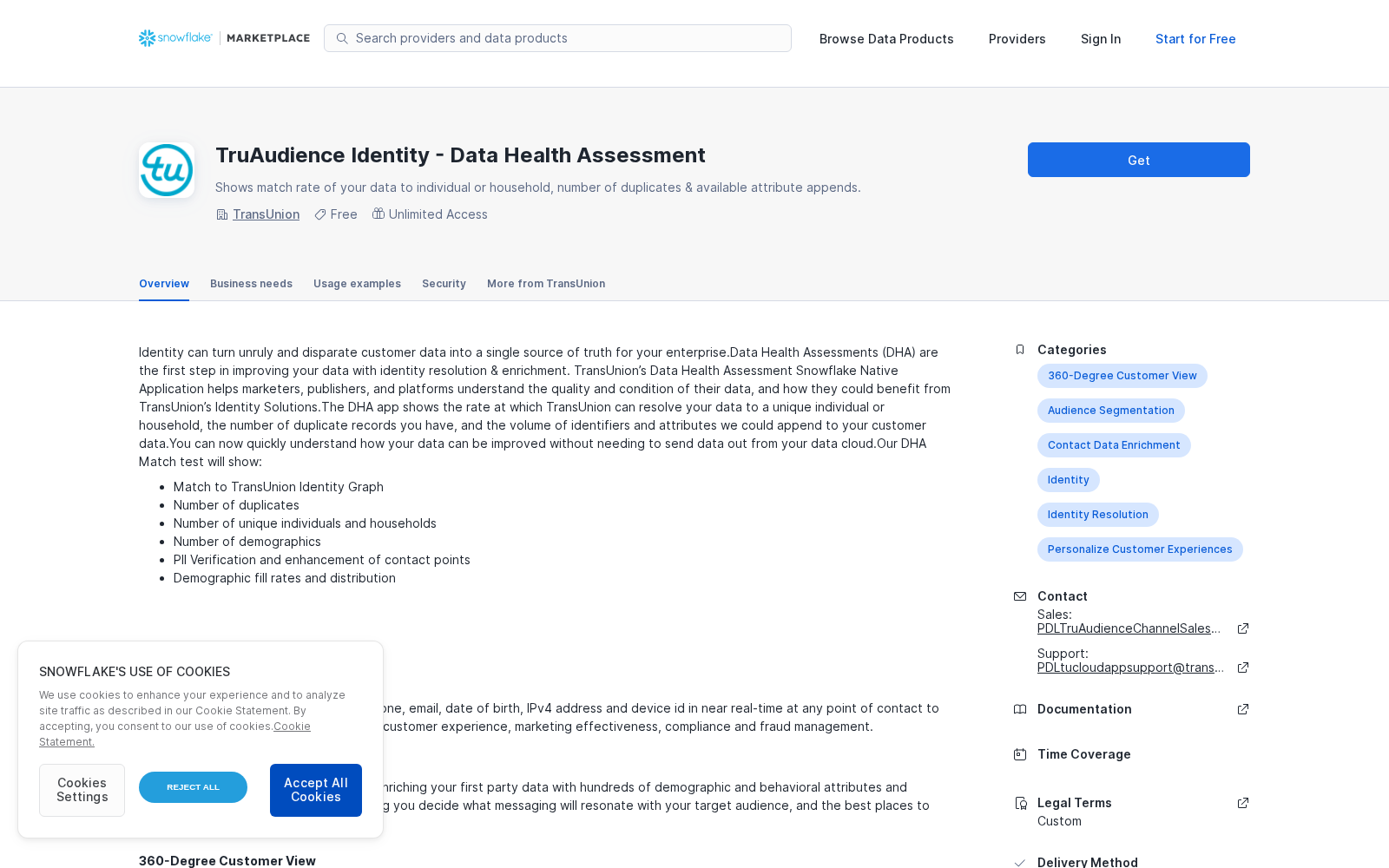Screen dimensions: 1389x868
Task: Click Number of unique individuals and households
Action: click(305, 523)
